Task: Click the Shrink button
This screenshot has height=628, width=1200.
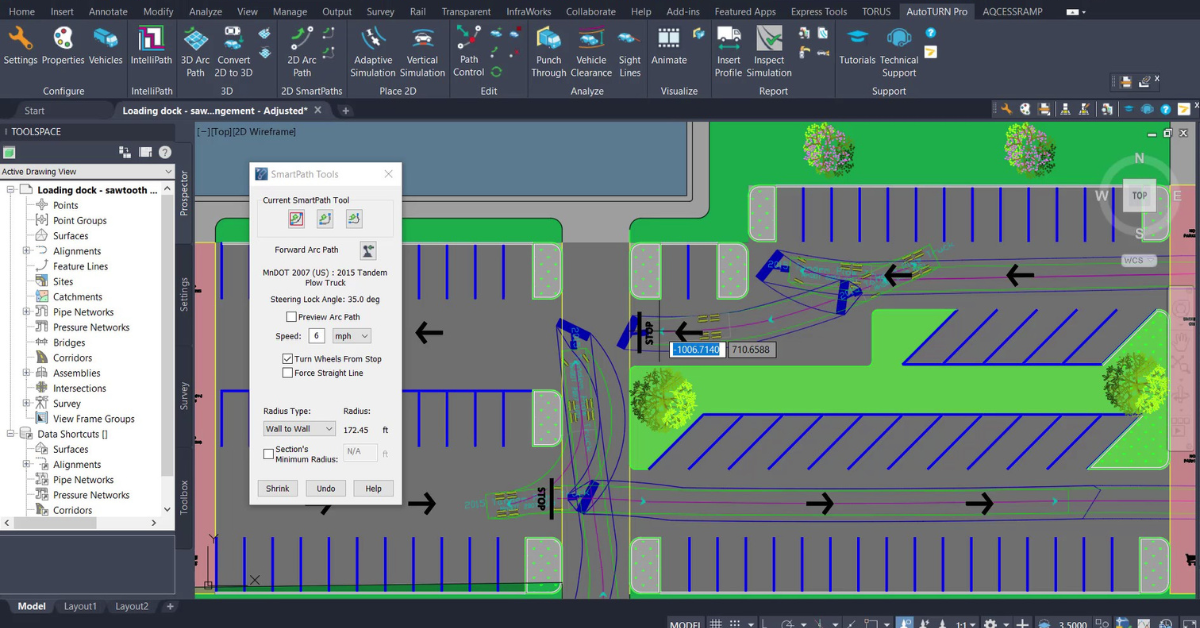Action: [x=277, y=488]
